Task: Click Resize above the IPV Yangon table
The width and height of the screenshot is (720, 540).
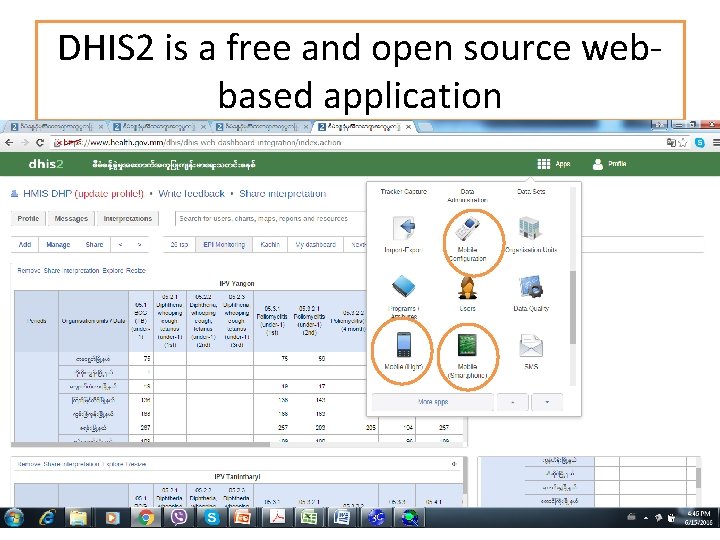Action: tap(136, 270)
